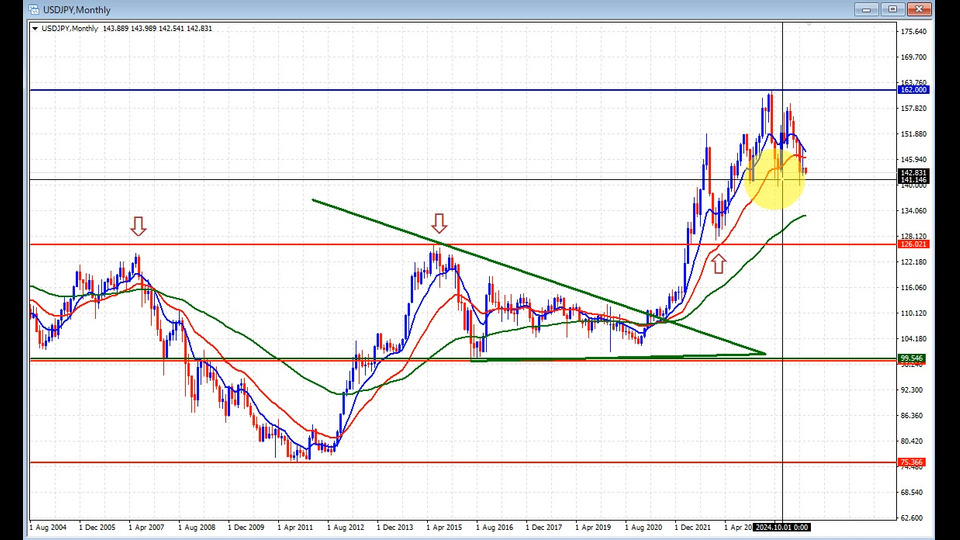Click the '1 Aug 2020' date on time axis

(643, 527)
